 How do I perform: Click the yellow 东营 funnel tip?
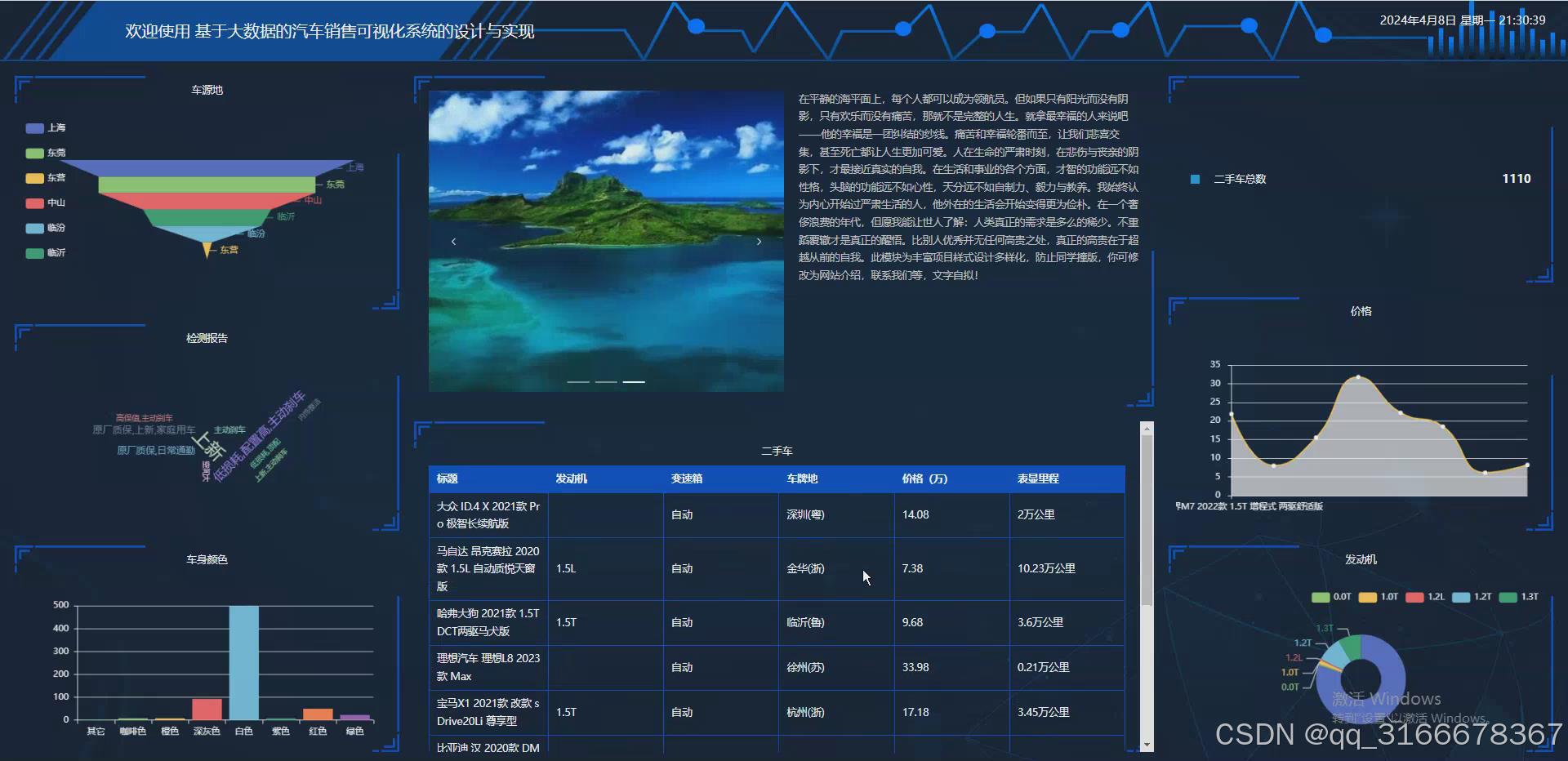pos(207,250)
